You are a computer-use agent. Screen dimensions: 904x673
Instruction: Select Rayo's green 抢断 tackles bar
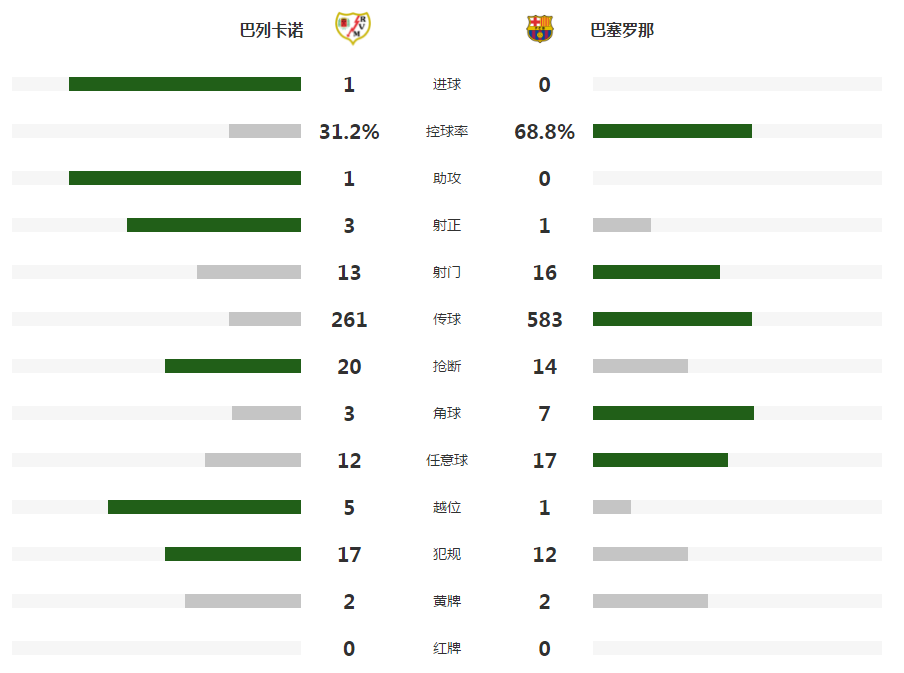point(233,366)
